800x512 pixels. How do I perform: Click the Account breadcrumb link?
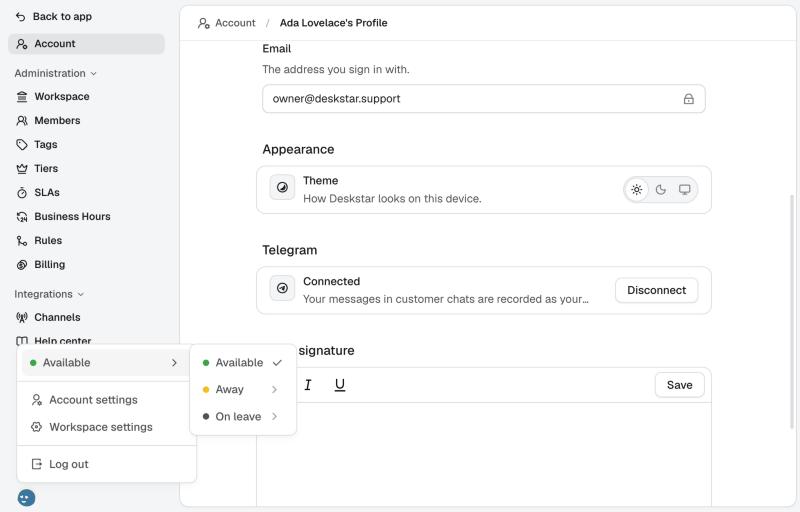point(235,23)
